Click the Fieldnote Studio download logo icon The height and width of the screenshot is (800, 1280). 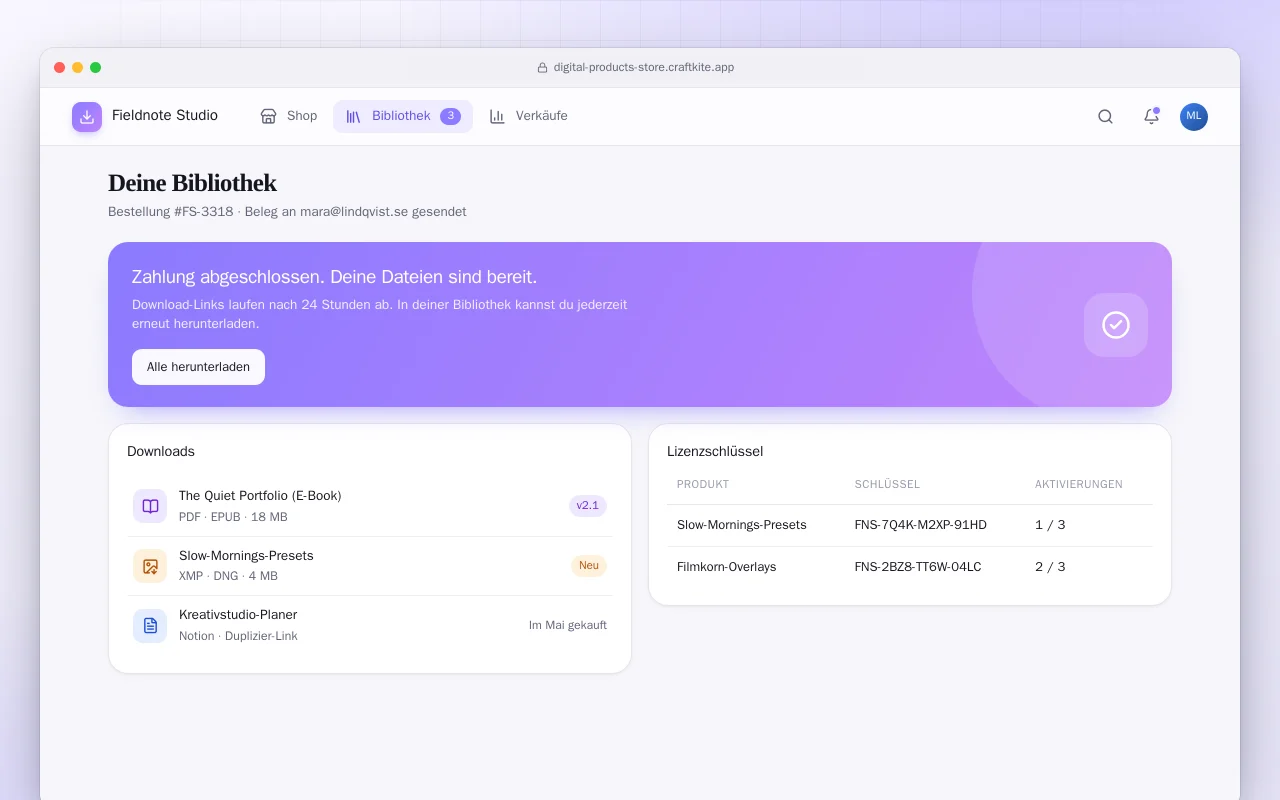87,117
